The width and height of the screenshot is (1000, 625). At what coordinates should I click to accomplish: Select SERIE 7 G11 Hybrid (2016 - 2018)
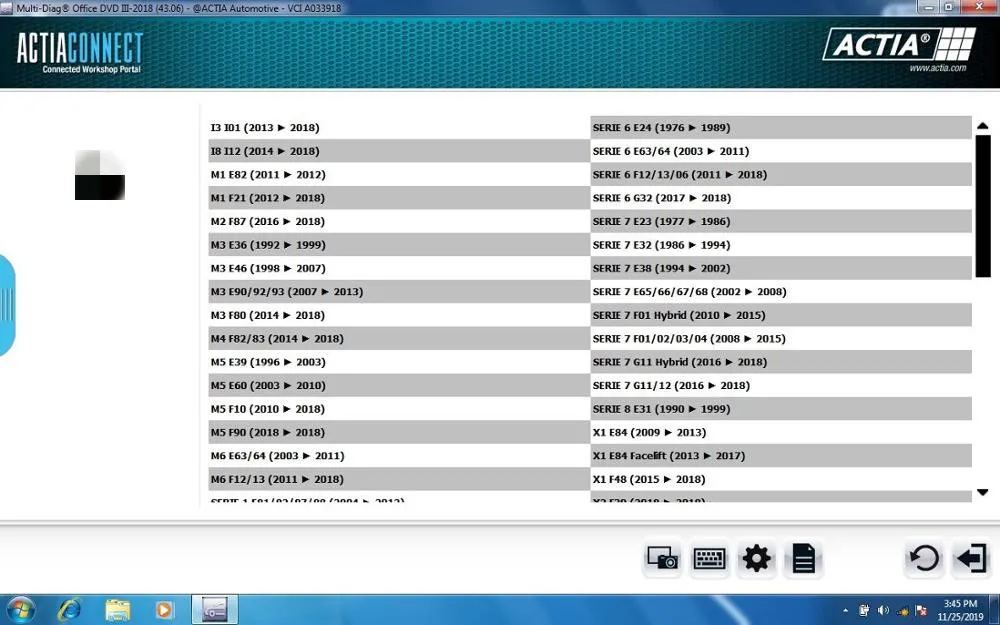pos(781,362)
